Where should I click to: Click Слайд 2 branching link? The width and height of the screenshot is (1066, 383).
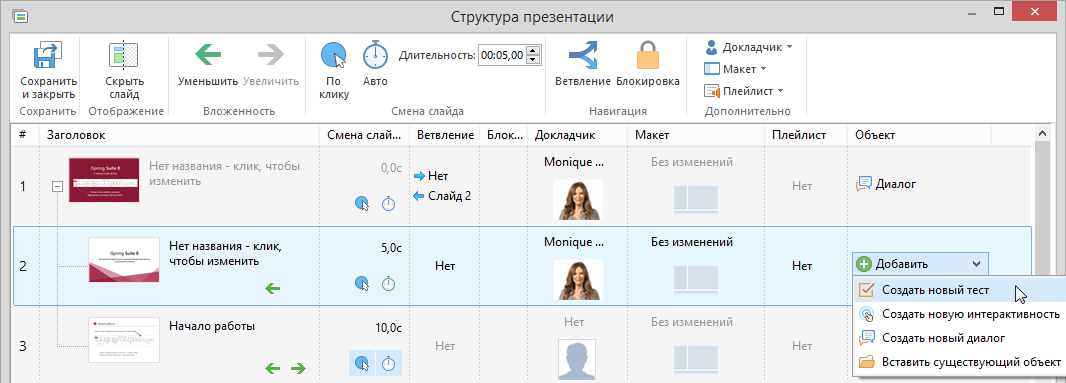point(442,196)
